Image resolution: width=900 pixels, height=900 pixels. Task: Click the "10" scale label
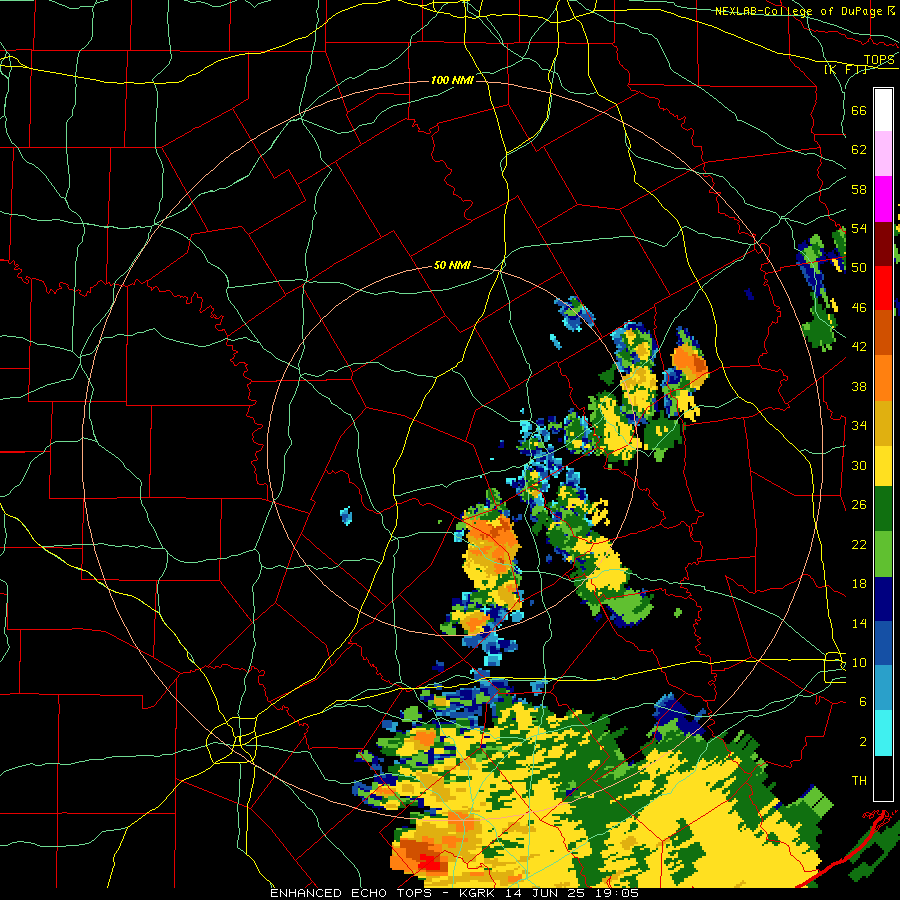(x=859, y=662)
